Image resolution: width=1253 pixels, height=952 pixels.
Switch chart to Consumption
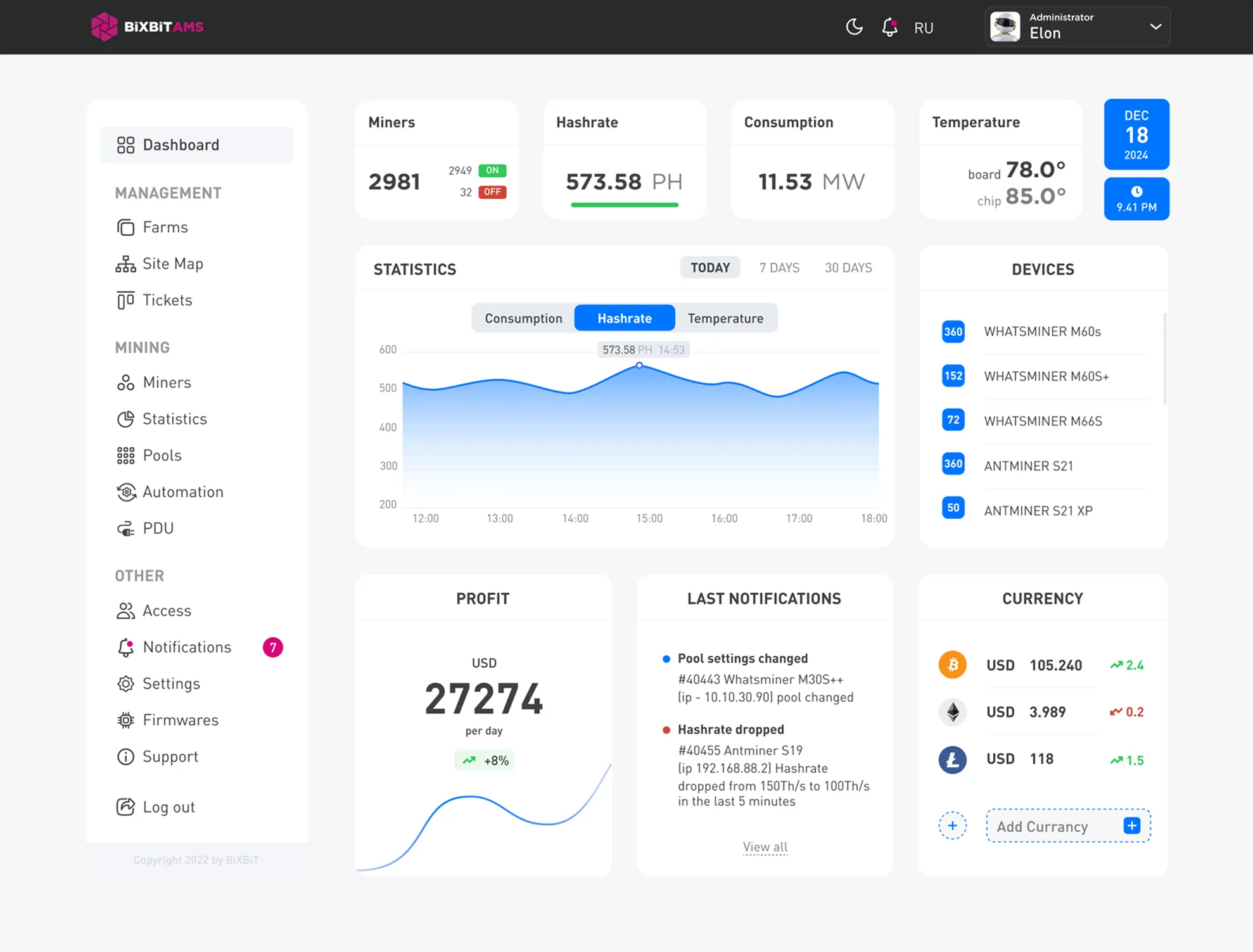[523, 319]
